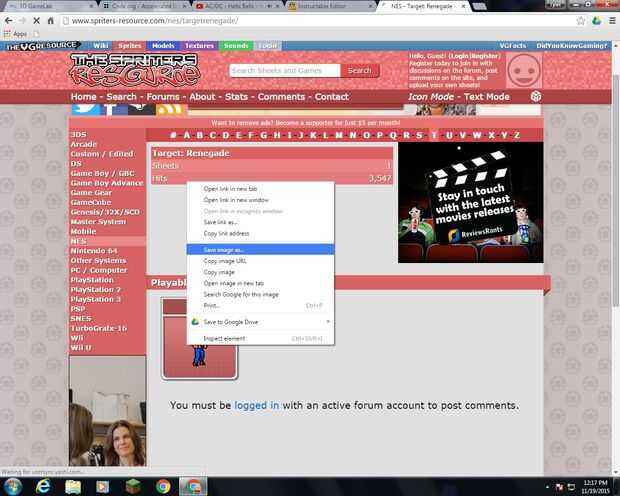Viewport: 620px width, 496px height.
Task: Bookmark this page with the star icon
Action: point(580,21)
